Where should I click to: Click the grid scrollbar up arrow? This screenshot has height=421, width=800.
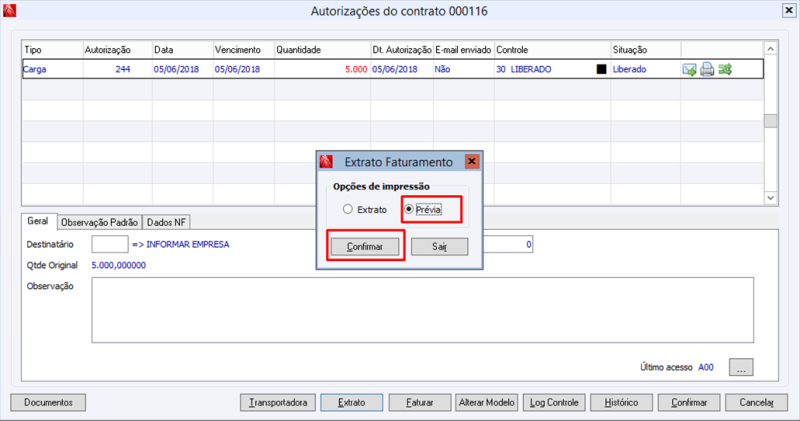tap(770, 49)
